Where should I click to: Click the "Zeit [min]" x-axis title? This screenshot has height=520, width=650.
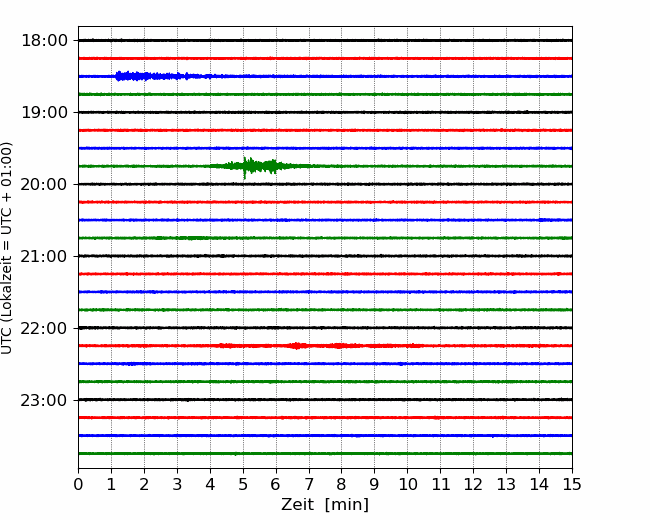pyautogui.click(x=325, y=505)
